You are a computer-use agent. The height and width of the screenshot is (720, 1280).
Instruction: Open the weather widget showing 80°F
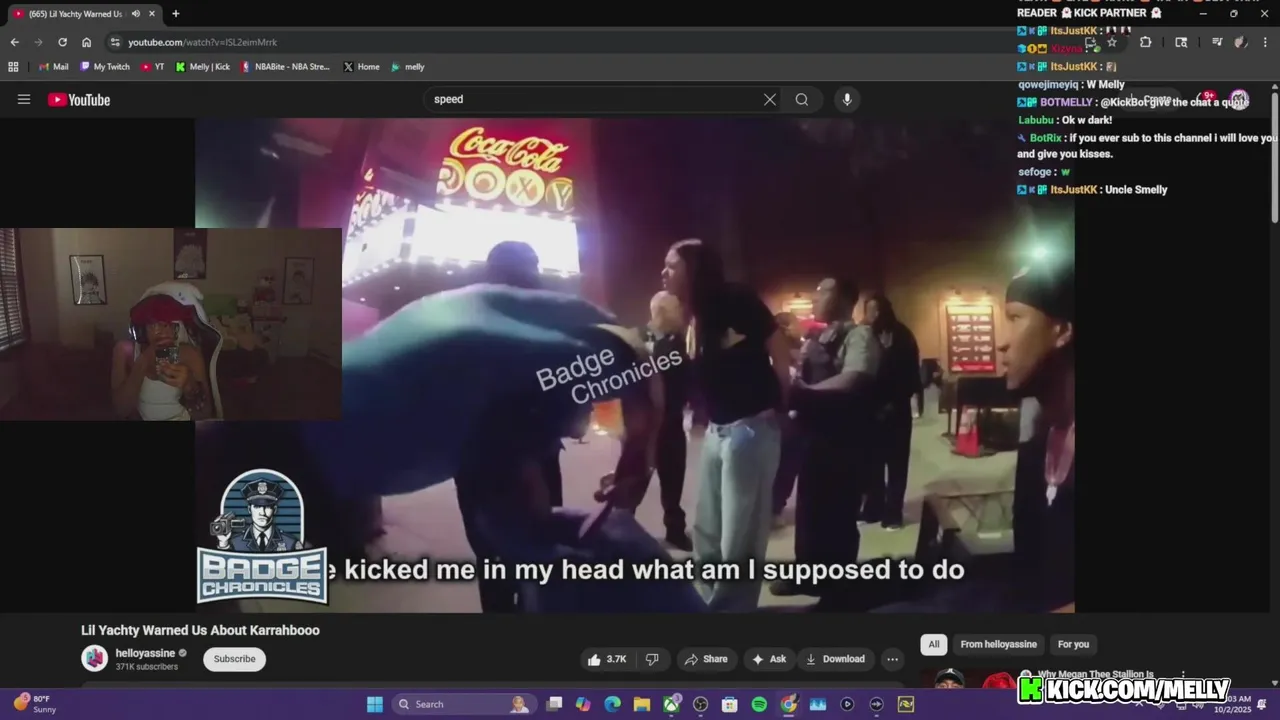coord(34,704)
